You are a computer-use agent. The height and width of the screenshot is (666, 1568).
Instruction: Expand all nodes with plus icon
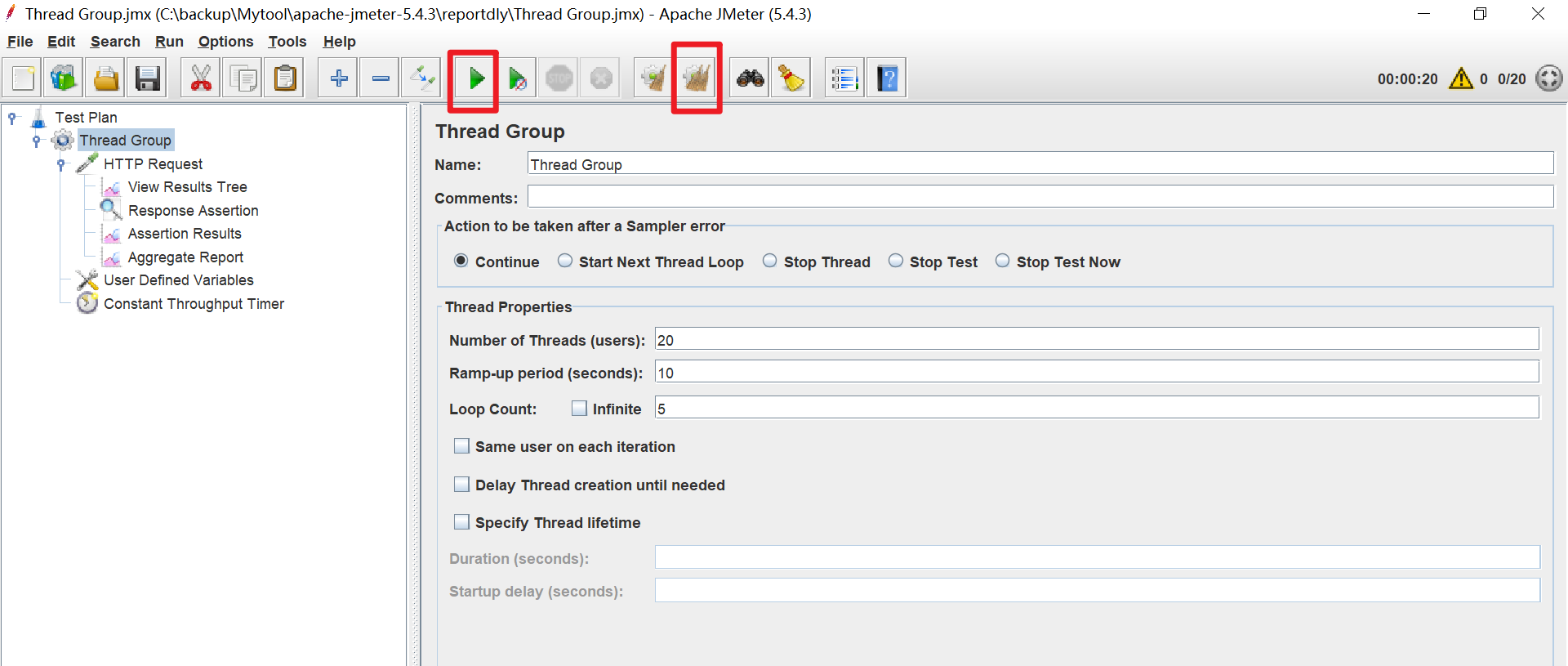point(338,78)
